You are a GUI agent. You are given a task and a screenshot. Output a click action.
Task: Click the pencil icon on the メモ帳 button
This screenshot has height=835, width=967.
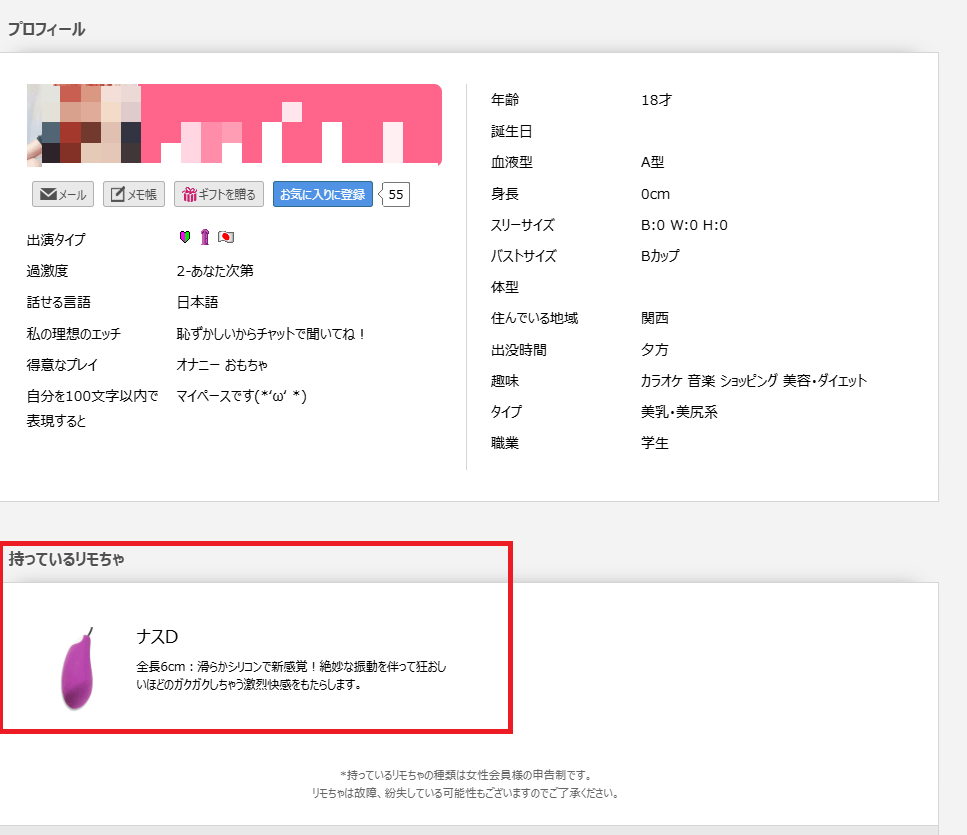tap(116, 194)
